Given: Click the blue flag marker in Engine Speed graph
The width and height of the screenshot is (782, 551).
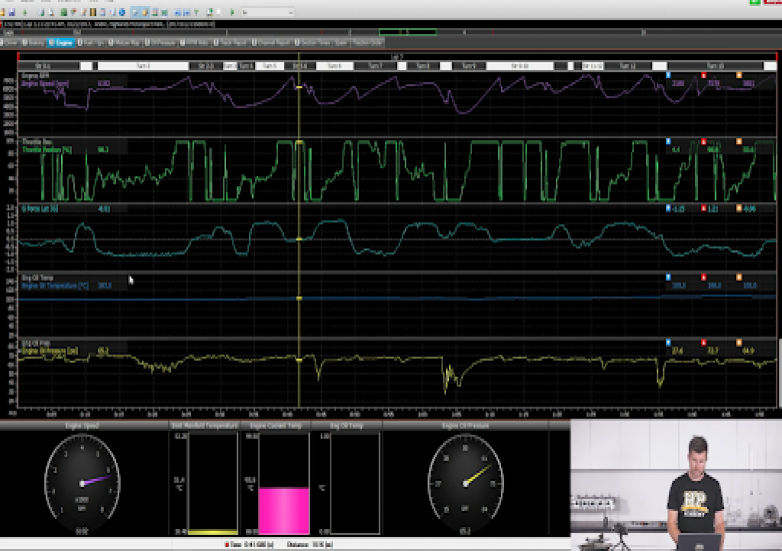Looking at the screenshot, I should [668, 75].
